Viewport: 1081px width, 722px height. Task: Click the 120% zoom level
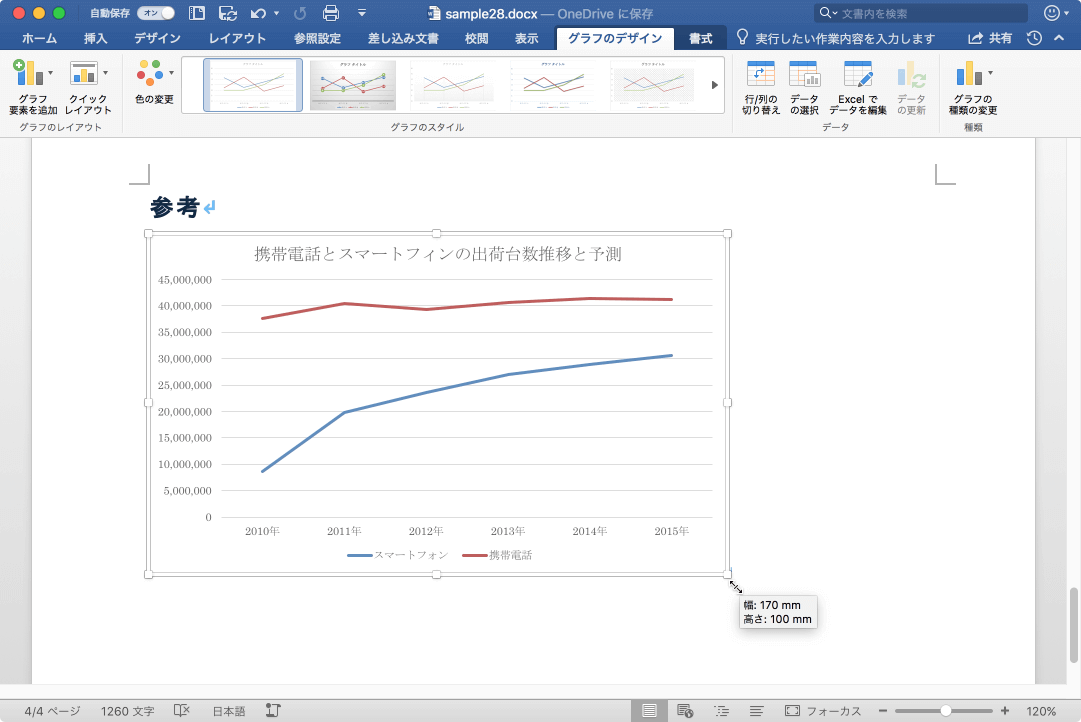click(x=1041, y=711)
